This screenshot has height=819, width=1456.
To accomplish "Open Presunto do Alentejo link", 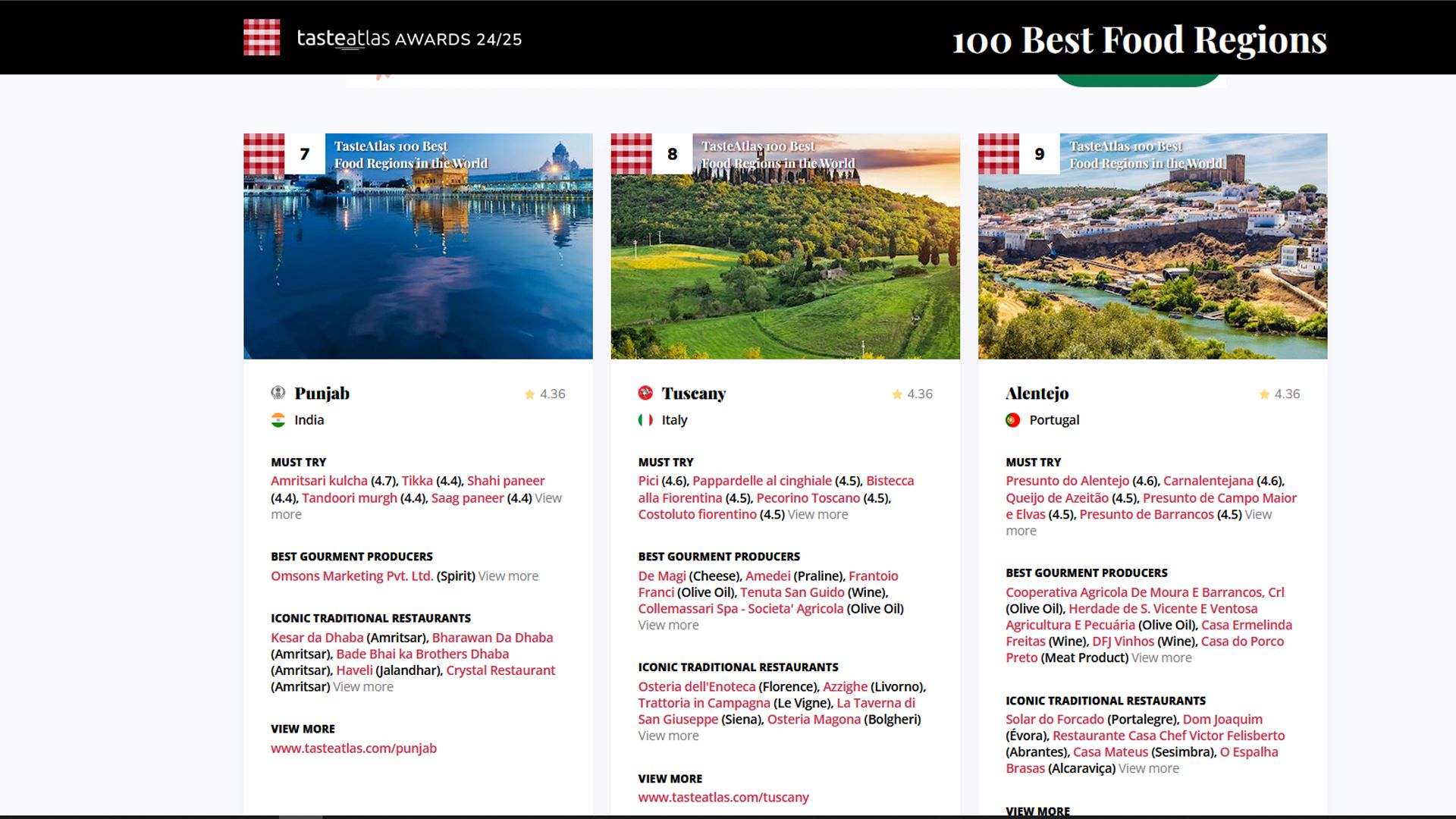I will tap(1067, 481).
